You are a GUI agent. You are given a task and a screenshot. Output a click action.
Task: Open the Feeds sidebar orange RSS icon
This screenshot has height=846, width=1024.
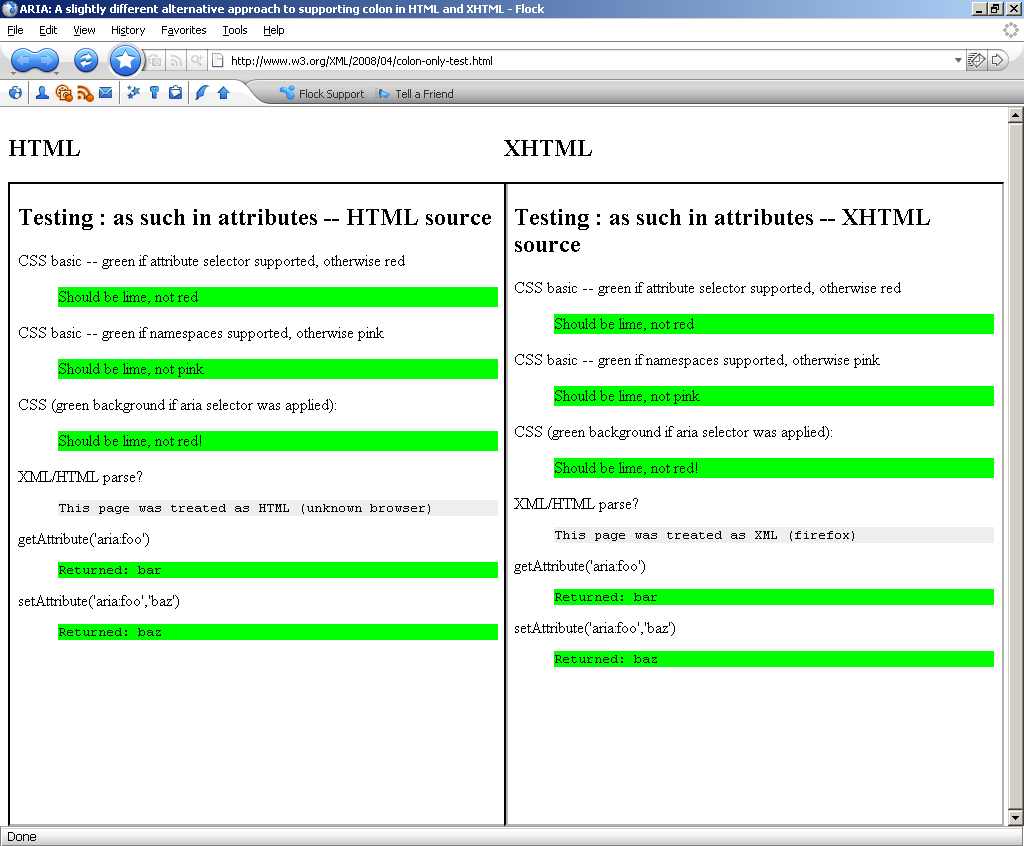tap(85, 93)
